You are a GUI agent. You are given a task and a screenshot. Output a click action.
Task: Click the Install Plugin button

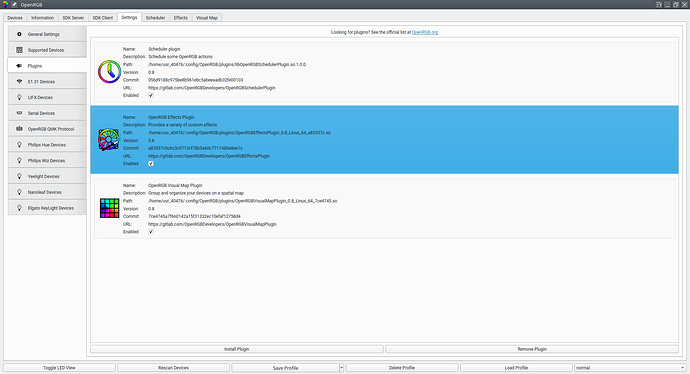click(x=237, y=349)
